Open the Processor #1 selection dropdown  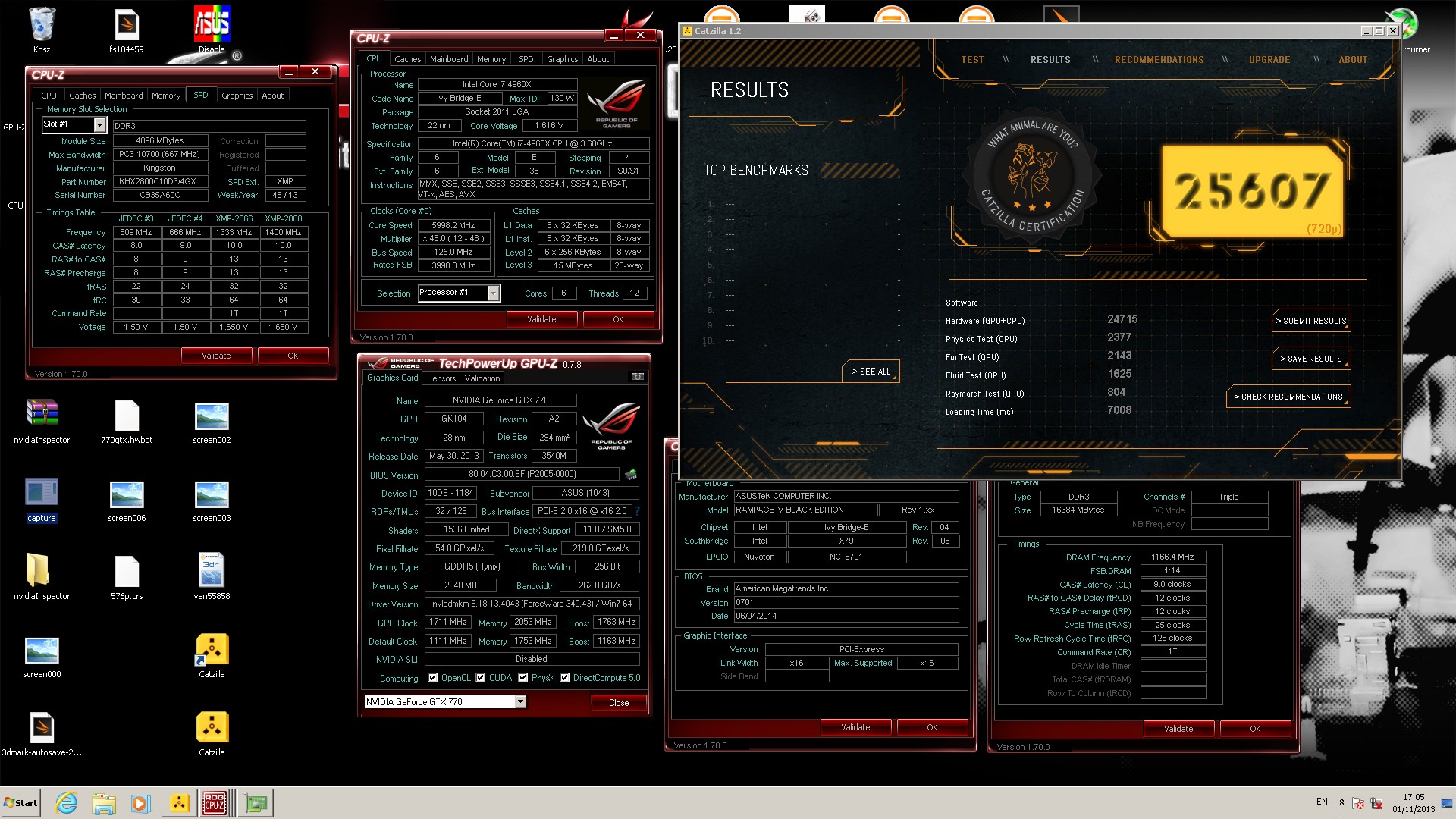click(x=494, y=293)
